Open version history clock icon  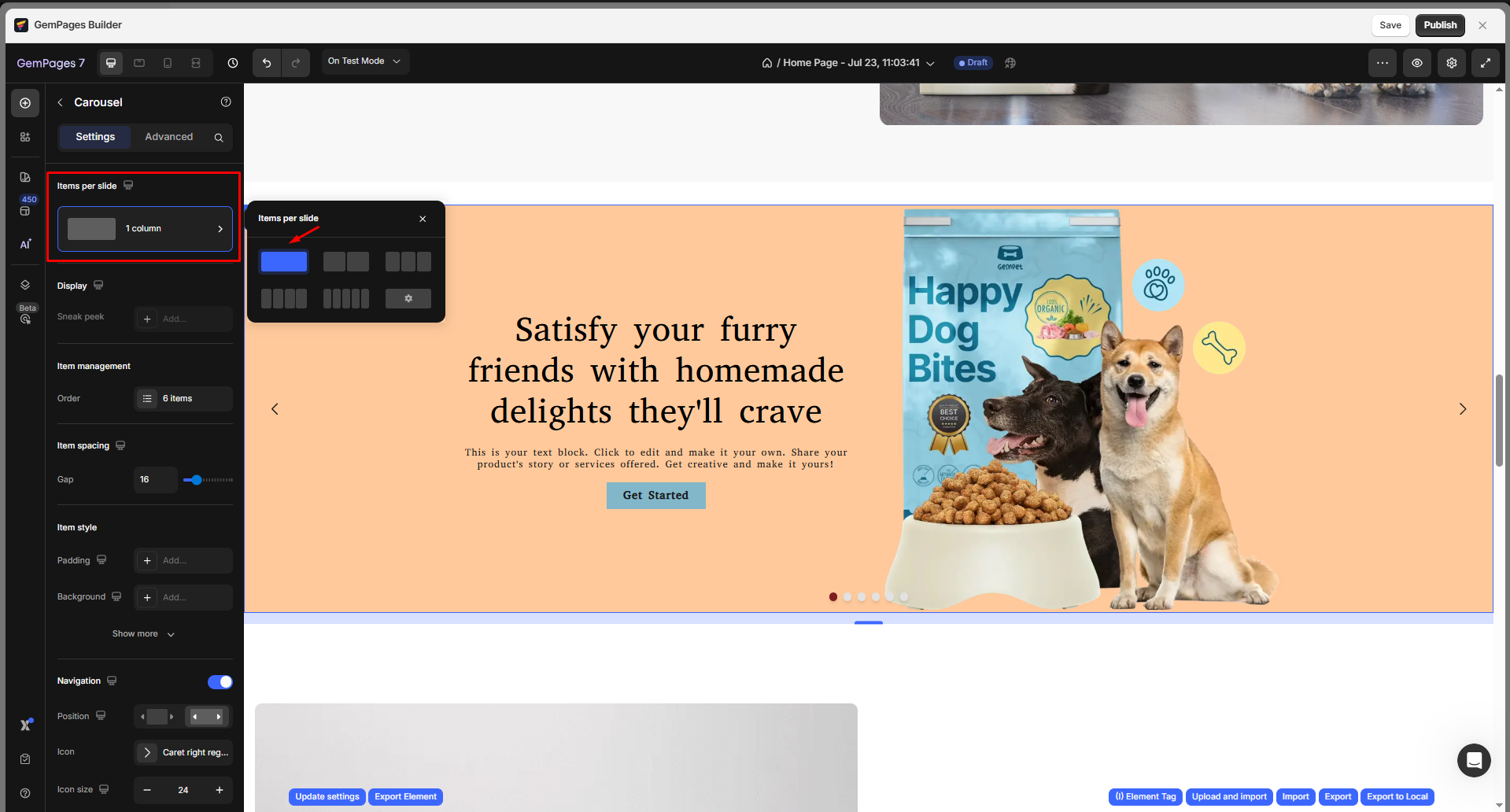coord(233,63)
